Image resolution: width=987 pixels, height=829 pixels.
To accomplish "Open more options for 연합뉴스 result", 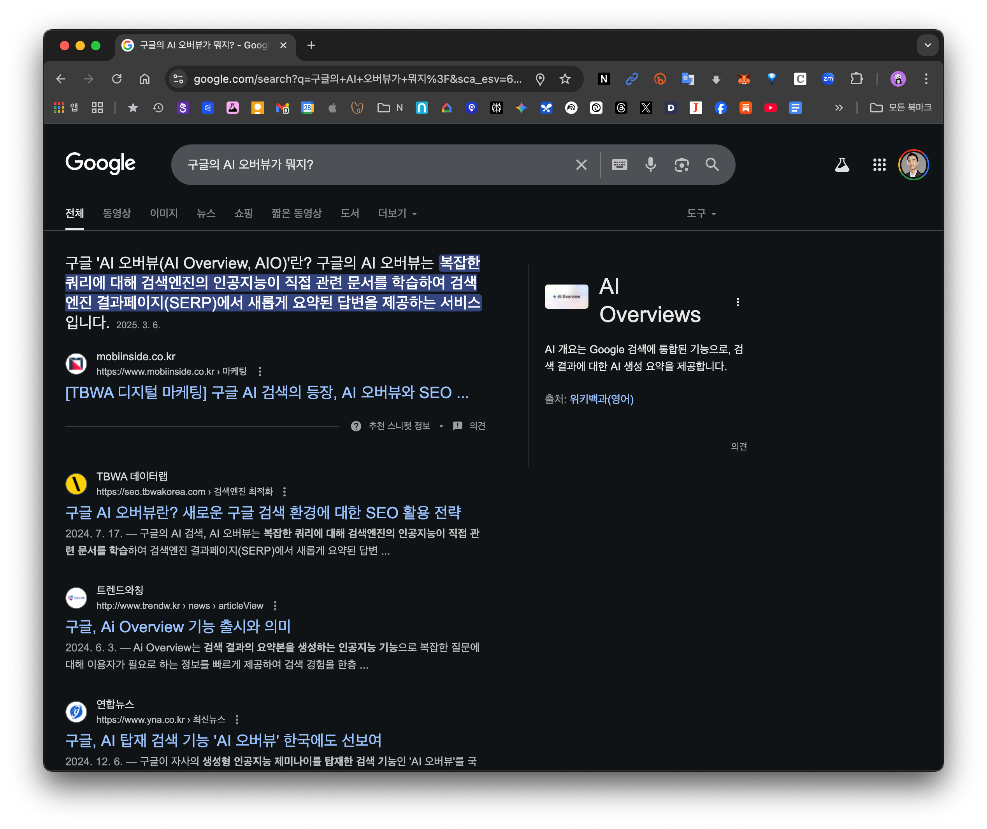I will point(237,719).
